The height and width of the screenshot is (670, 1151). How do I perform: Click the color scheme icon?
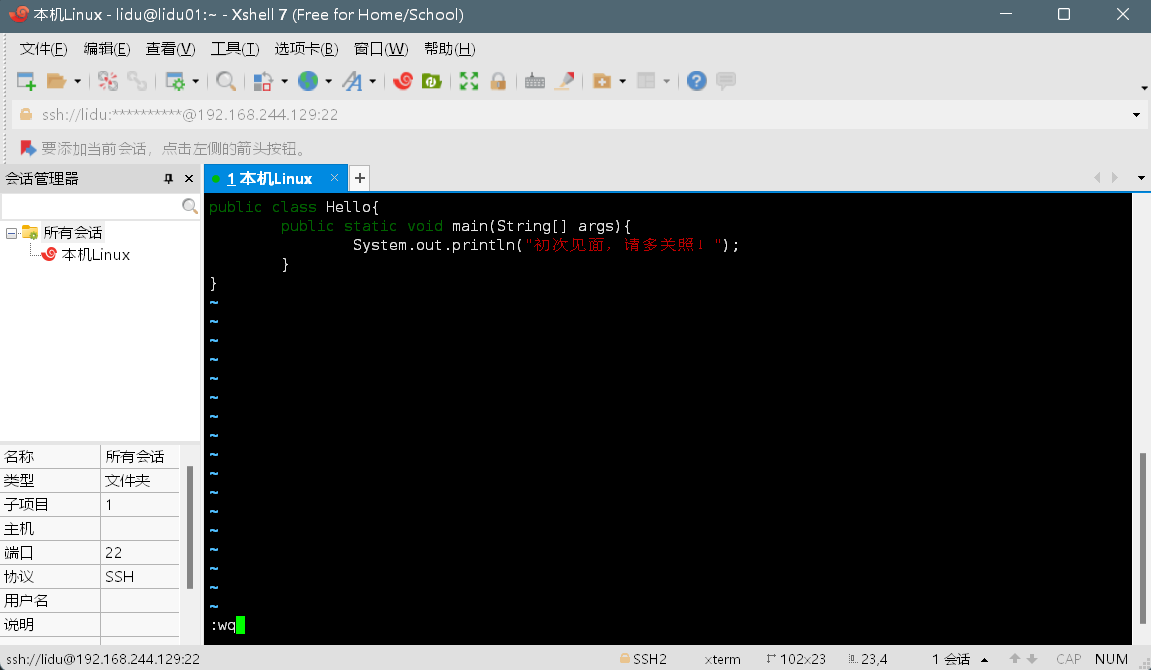(263, 81)
